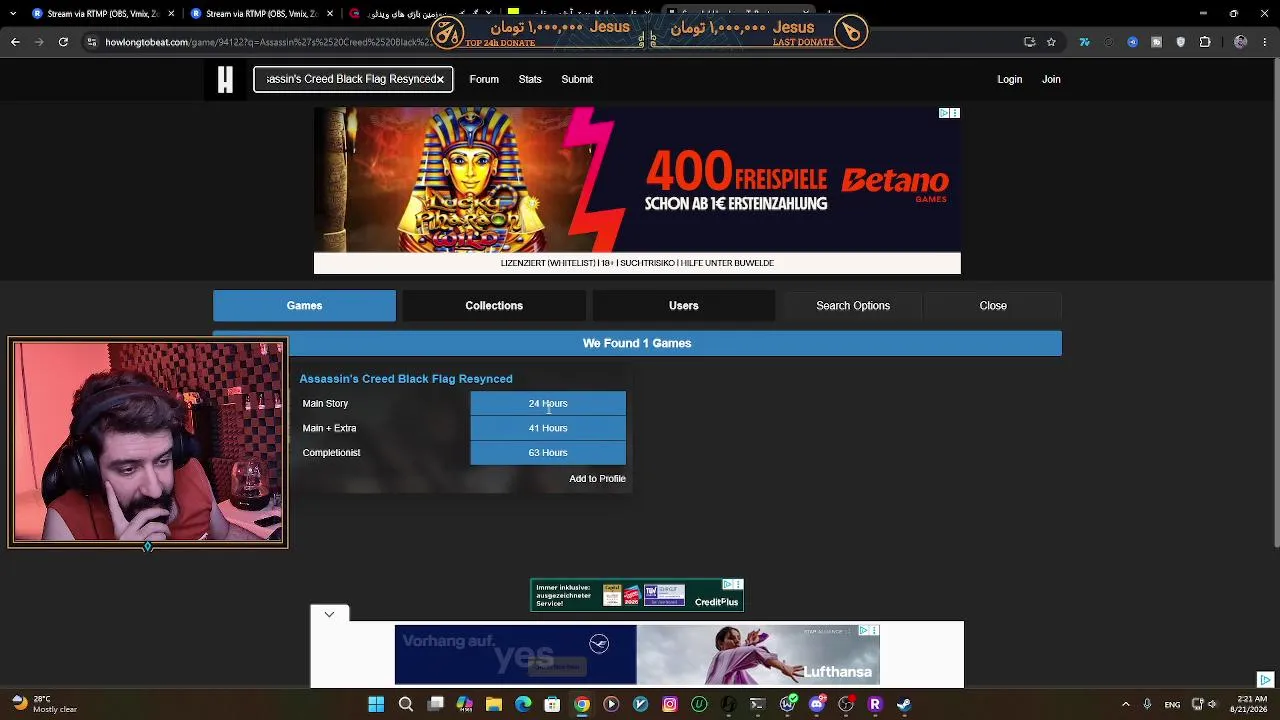Click the Completionist label
The height and width of the screenshot is (720, 1280).
(x=331, y=453)
